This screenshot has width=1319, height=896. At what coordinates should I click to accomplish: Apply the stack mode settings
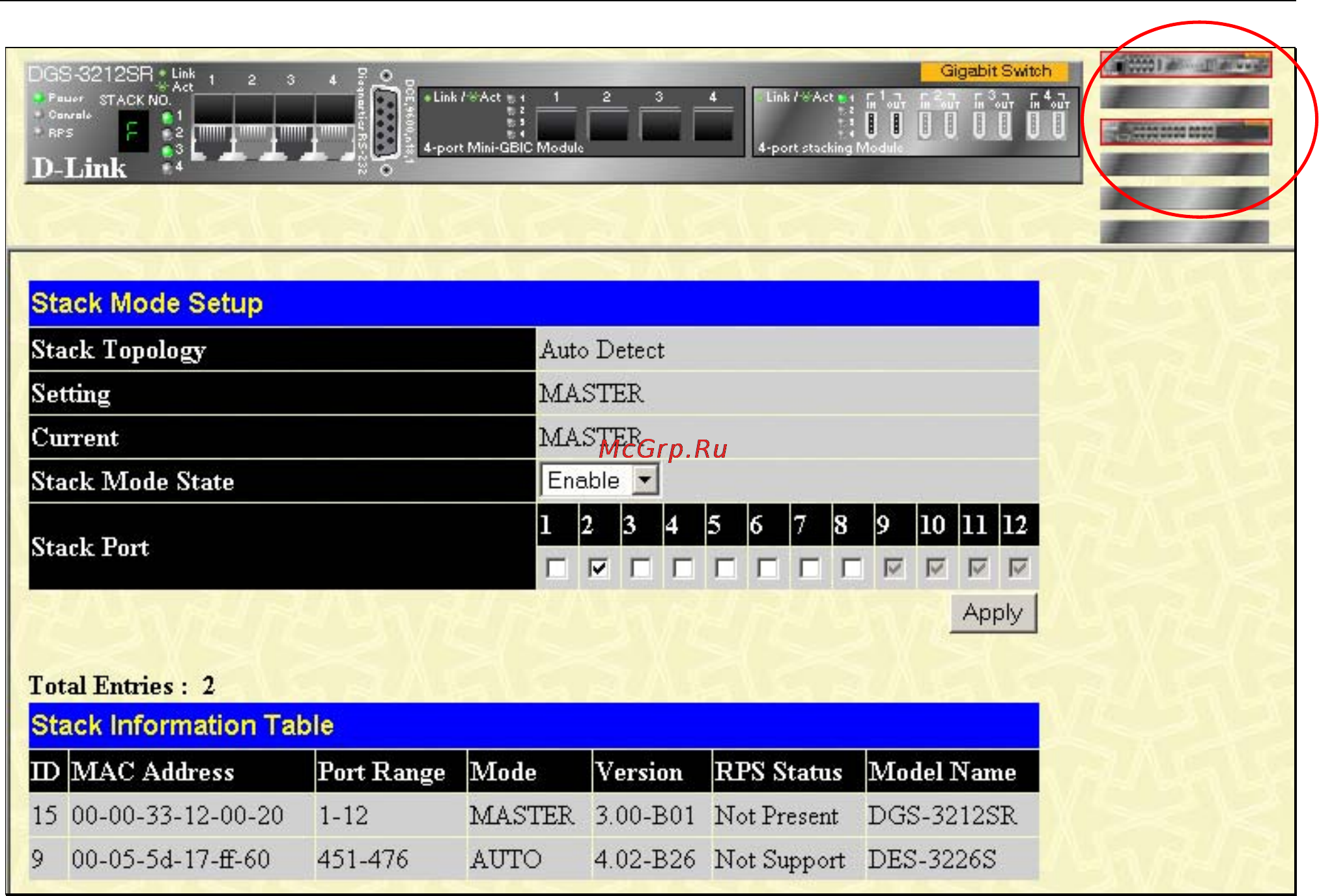coord(993,613)
